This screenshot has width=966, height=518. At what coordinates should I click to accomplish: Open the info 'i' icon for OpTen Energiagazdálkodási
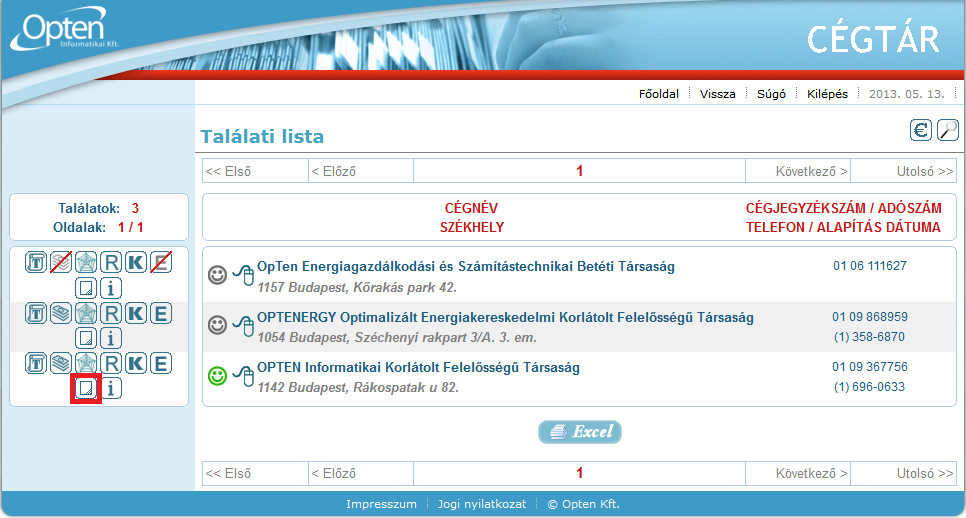[x=111, y=288]
